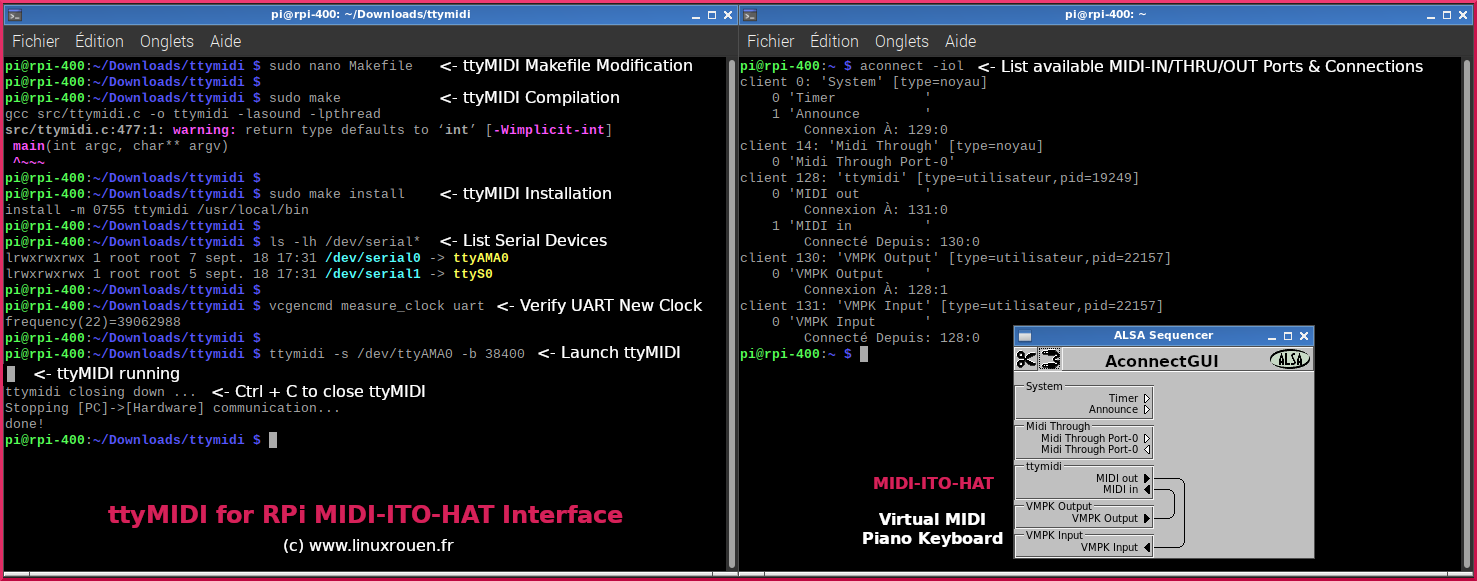Screen dimensions: 1477x581
Task: Open the ALSA Sequencer window menu icon
Action: coord(1024,336)
